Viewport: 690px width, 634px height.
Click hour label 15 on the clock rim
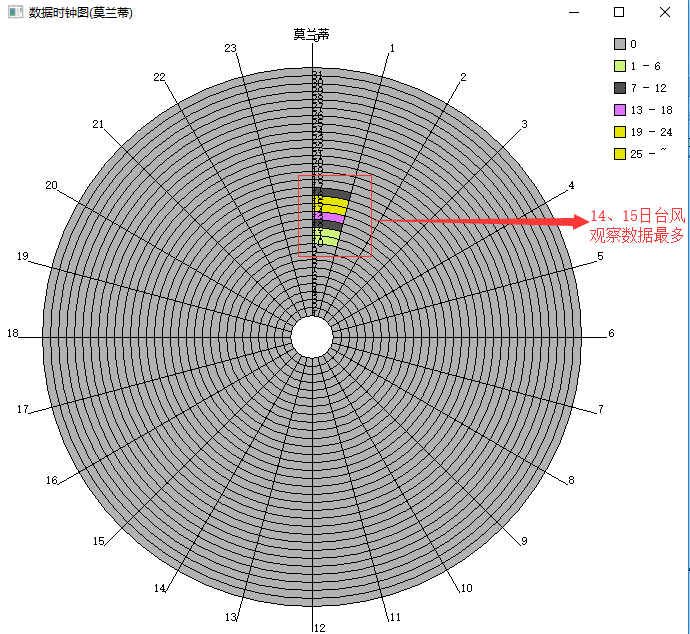99,541
